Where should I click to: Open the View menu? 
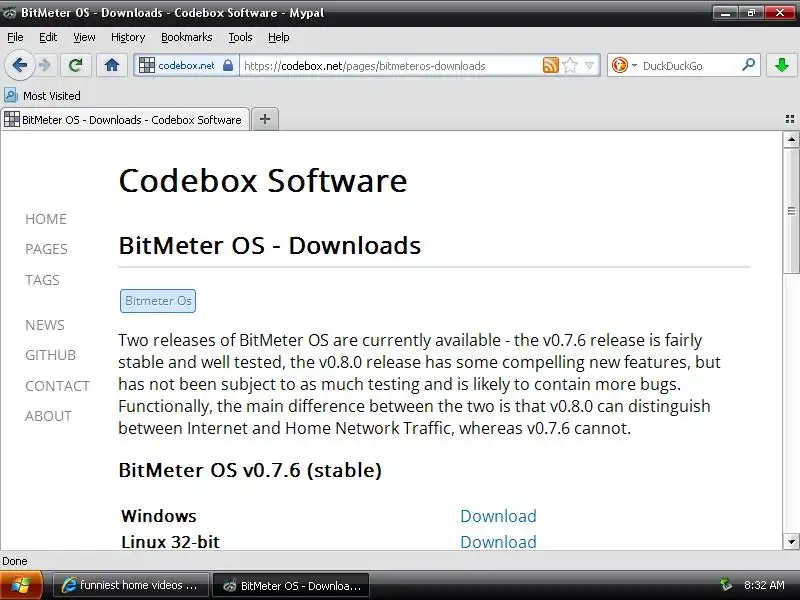tap(84, 37)
